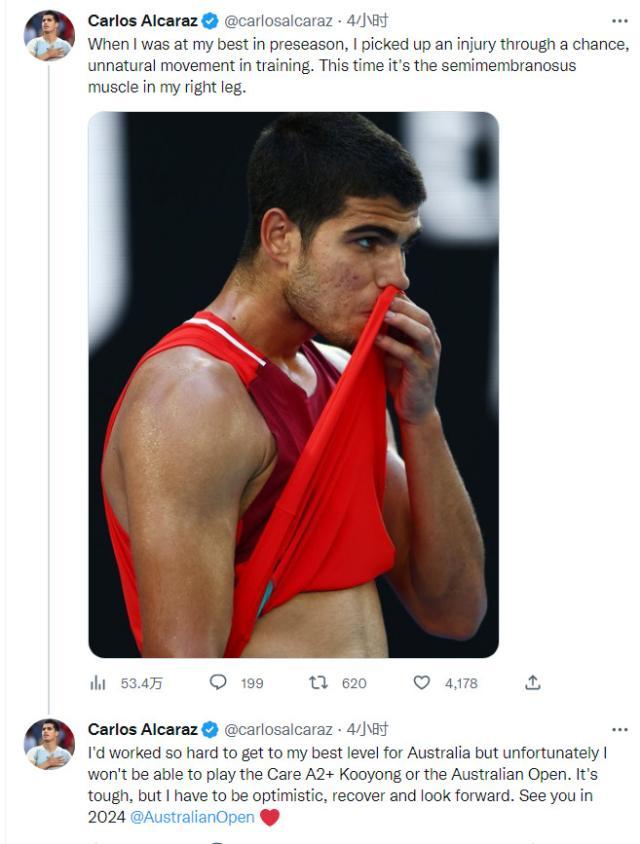Retweet the tweet about the semimembranosus injury
This screenshot has height=844, width=640.
tap(319, 682)
